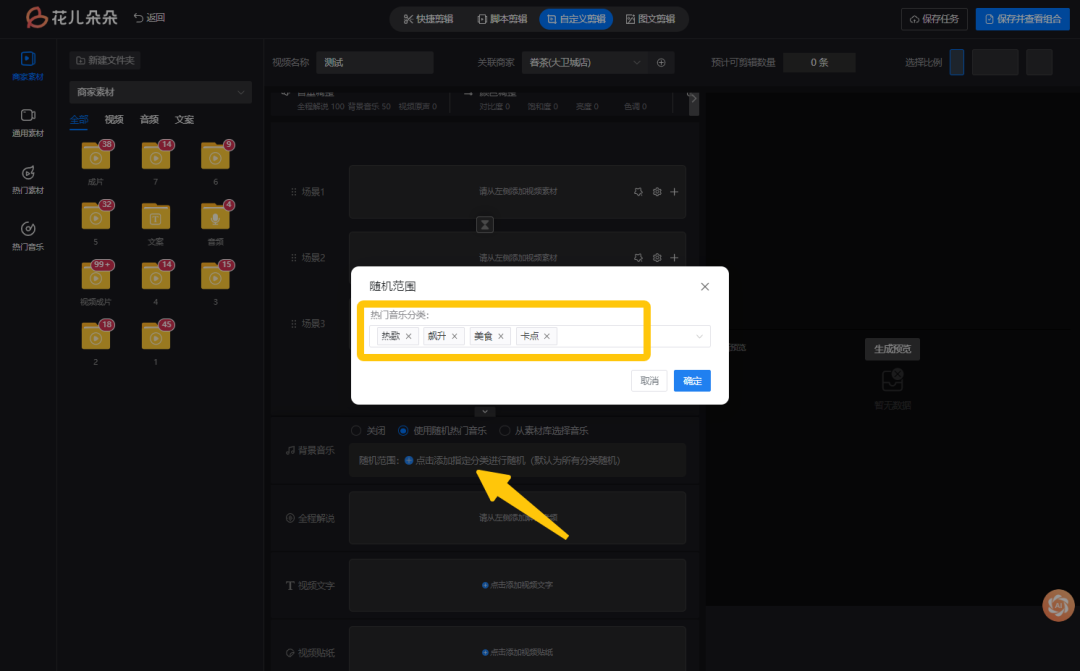Remove the 飙升 tag
Image resolution: width=1080 pixels, height=671 pixels.
point(455,336)
